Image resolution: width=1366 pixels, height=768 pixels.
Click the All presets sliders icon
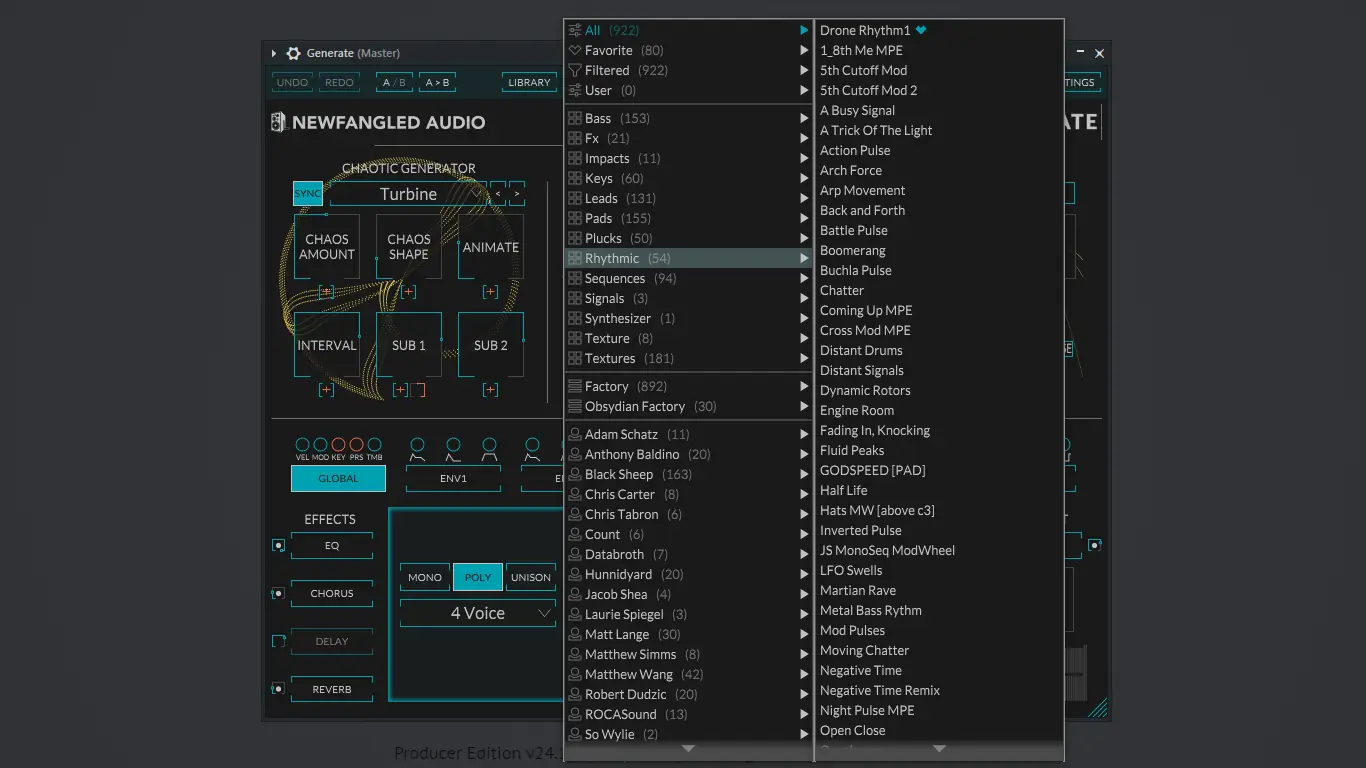click(x=575, y=30)
